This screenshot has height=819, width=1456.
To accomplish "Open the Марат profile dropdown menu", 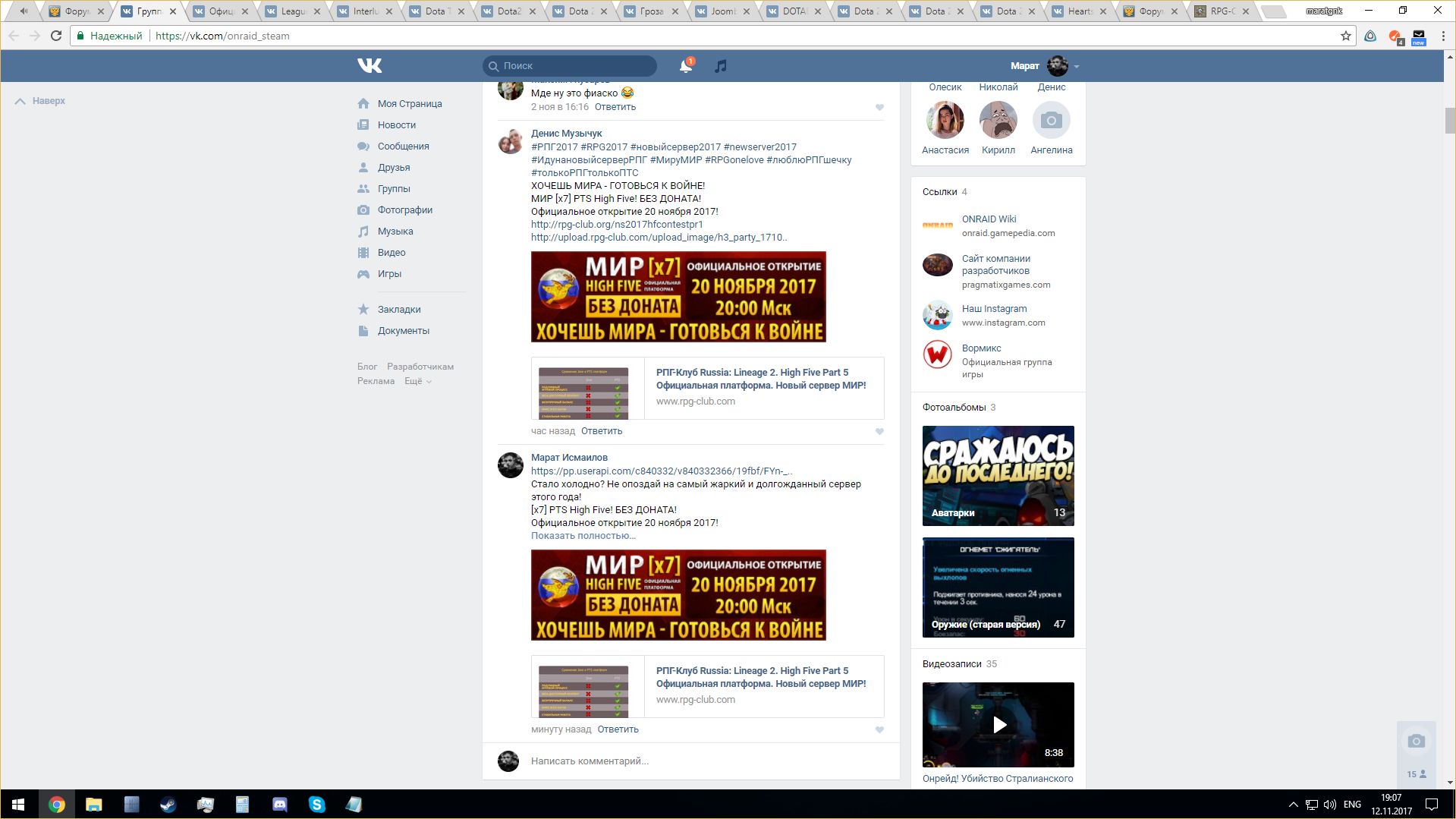I will click(x=1077, y=67).
